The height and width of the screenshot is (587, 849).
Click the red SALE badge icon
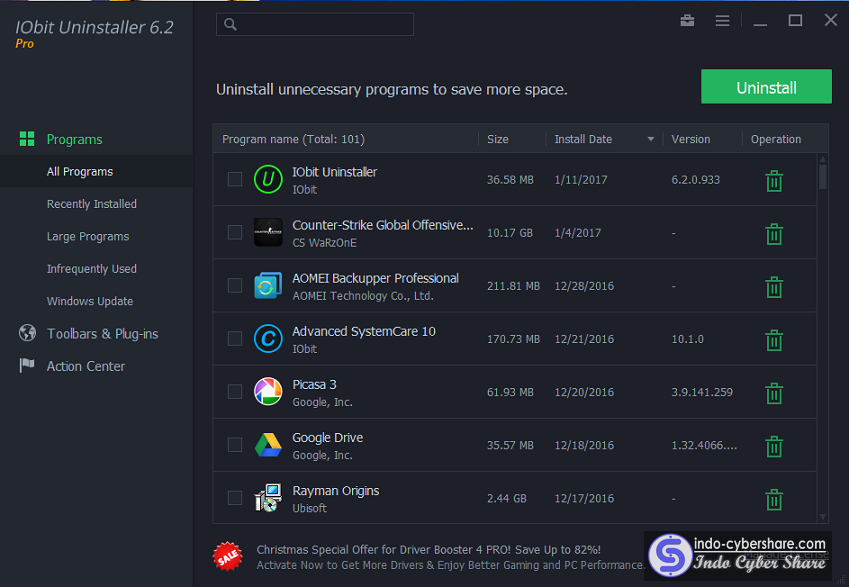coord(227,556)
